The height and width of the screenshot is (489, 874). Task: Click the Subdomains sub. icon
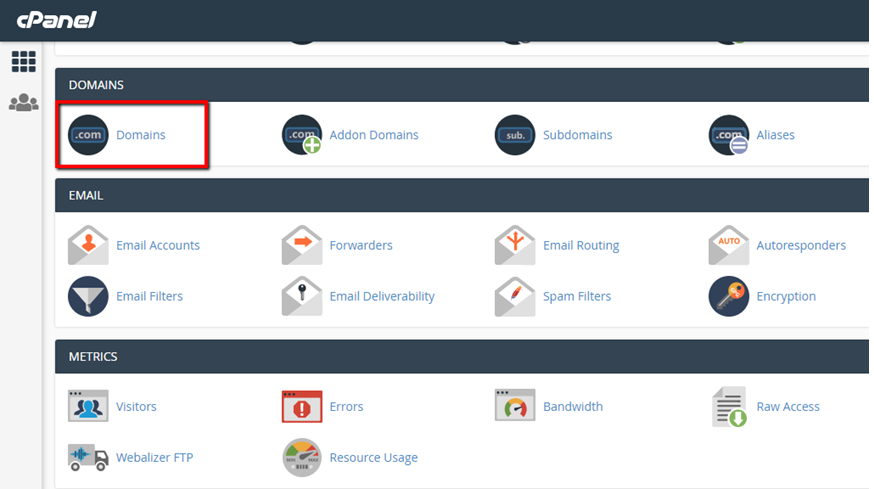(x=515, y=135)
